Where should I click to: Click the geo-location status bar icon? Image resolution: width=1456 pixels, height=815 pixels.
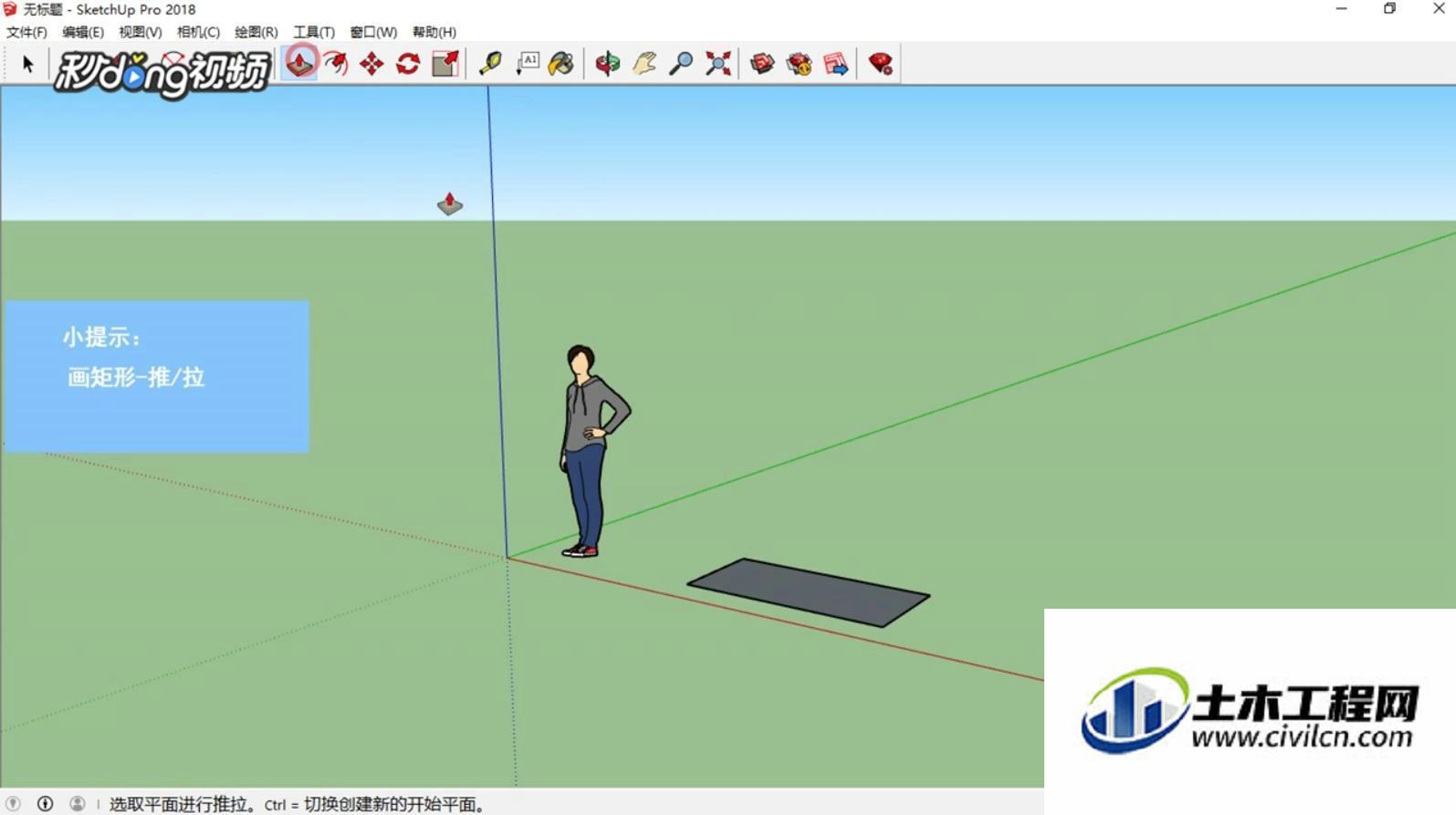pos(13,804)
